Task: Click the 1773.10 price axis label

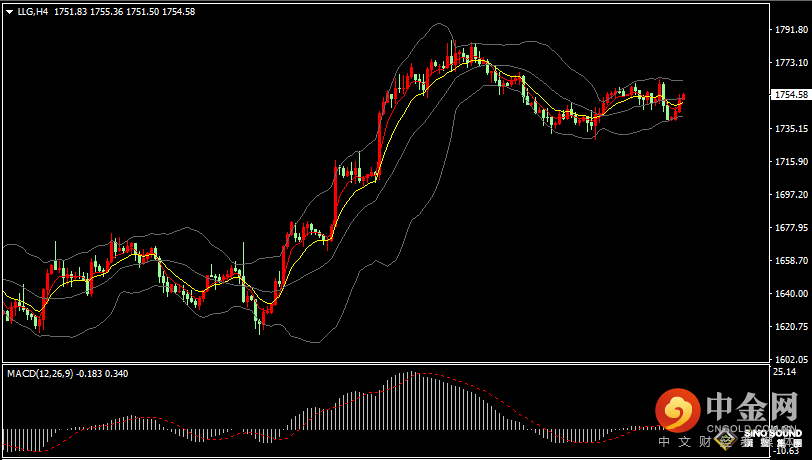Action: tap(791, 63)
